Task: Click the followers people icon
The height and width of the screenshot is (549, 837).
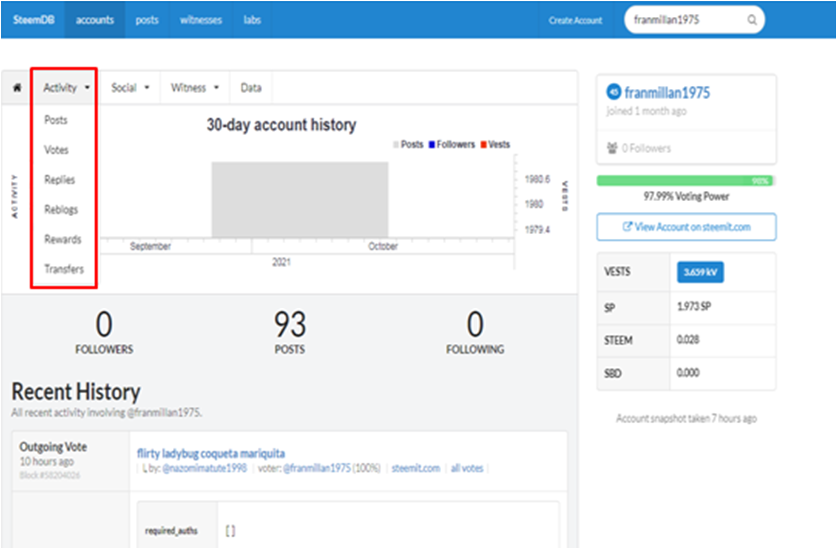Action: pos(612,148)
